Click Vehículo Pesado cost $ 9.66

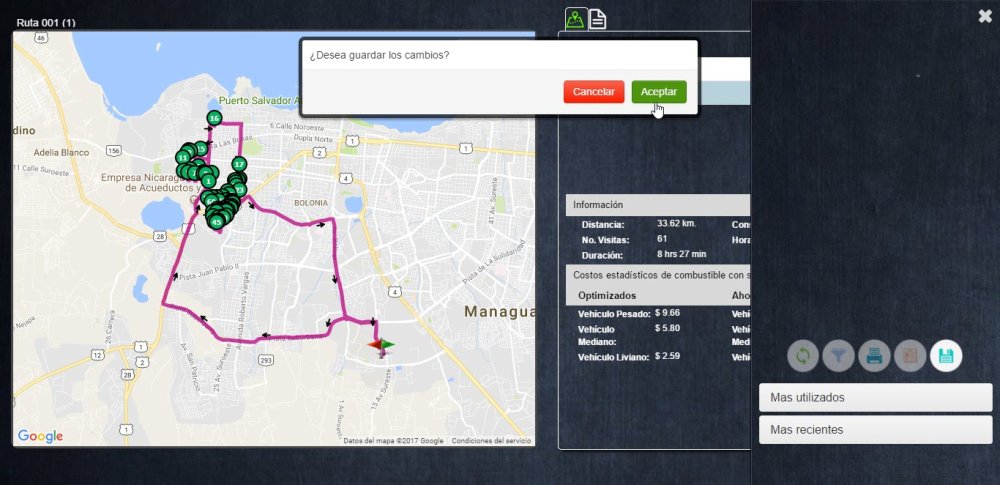667,313
